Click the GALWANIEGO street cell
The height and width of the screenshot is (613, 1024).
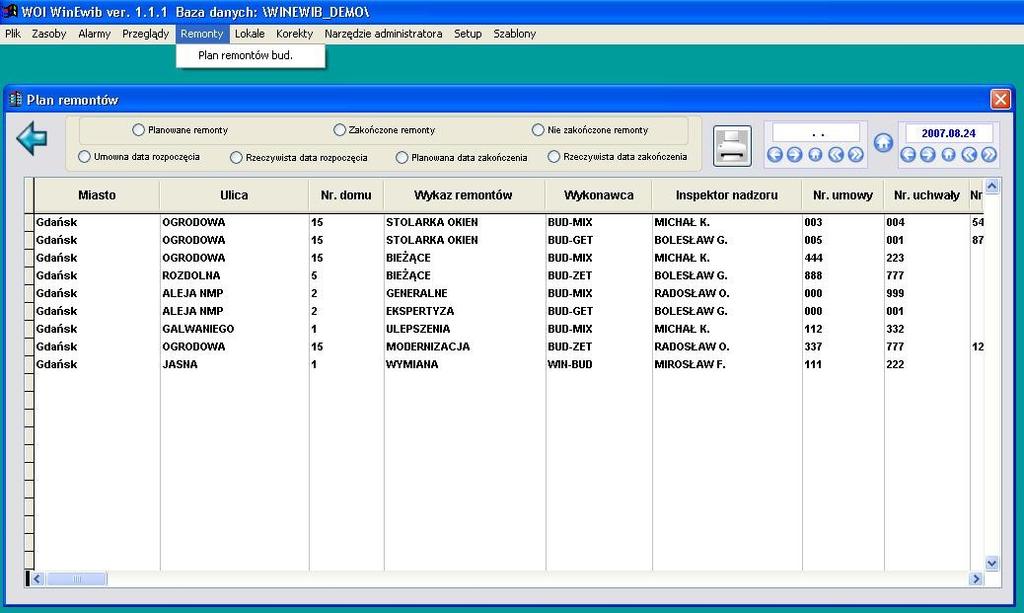pyautogui.click(x=234, y=329)
